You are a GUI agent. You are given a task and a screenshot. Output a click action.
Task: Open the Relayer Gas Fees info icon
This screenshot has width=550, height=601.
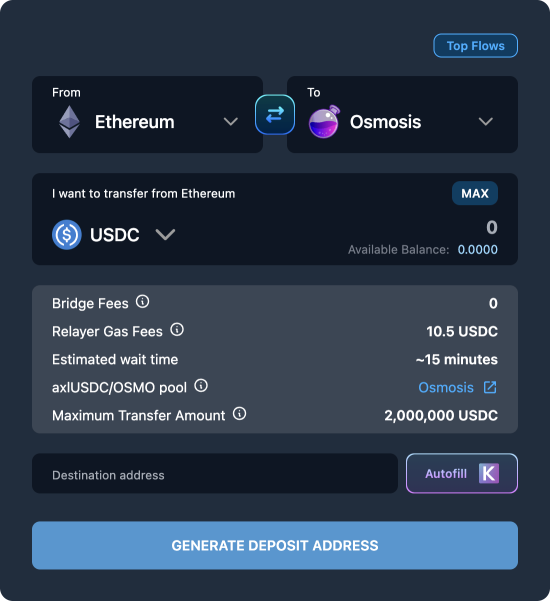point(177,330)
